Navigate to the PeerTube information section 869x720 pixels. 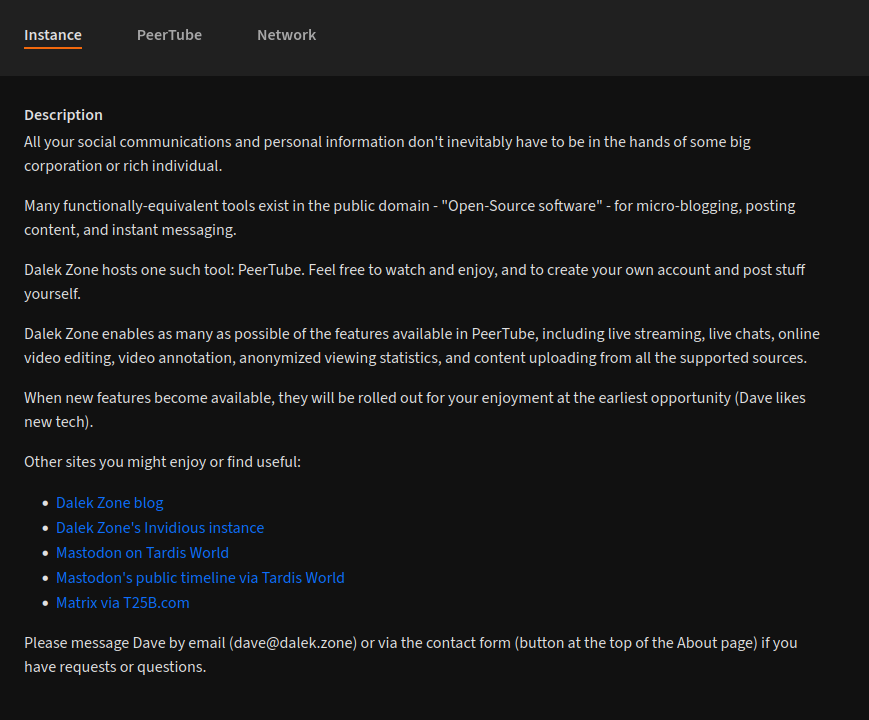(x=169, y=34)
